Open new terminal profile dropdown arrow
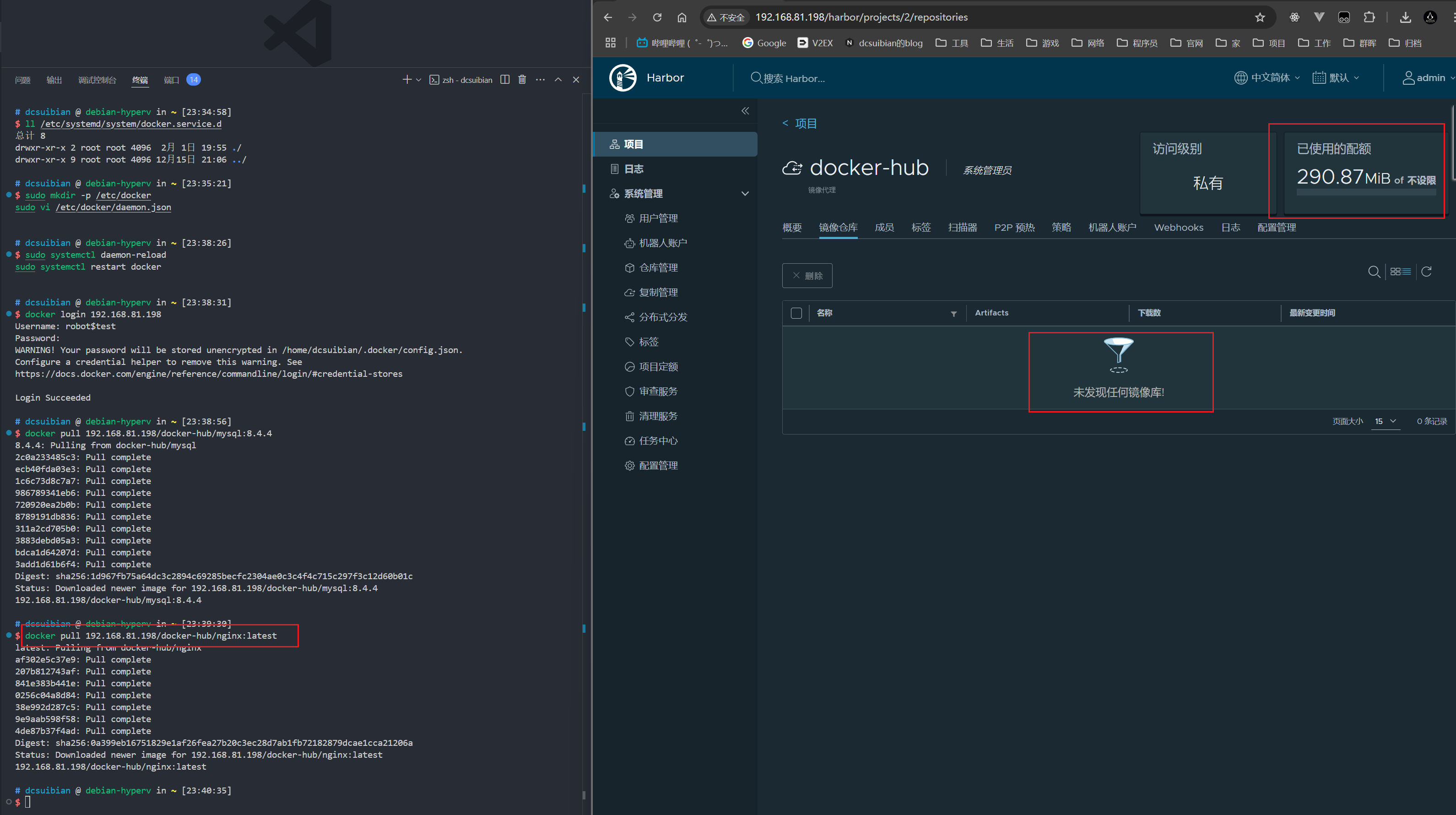Image resolution: width=1456 pixels, height=815 pixels. click(x=418, y=80)
